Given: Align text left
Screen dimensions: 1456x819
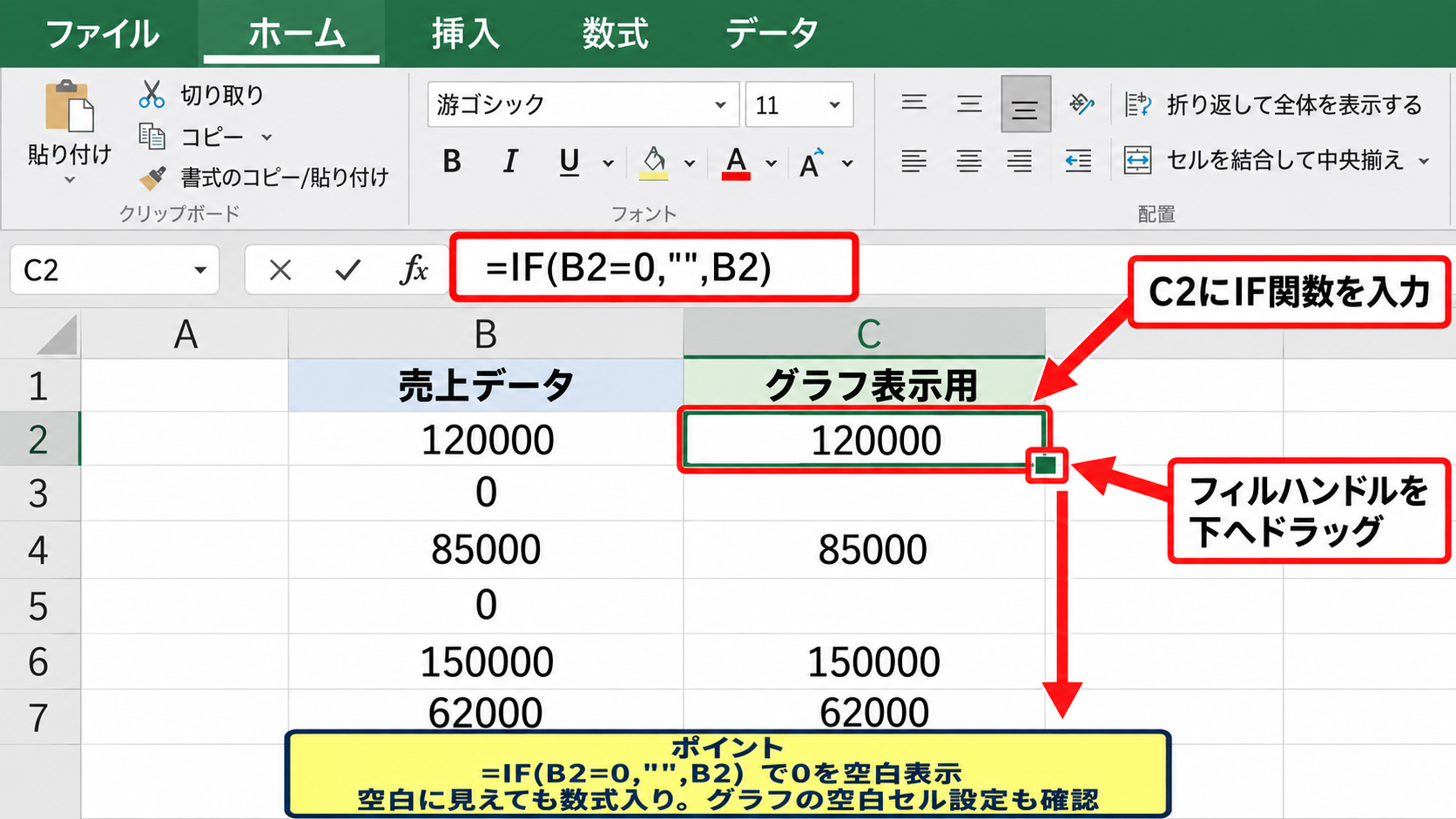Looking at the screenshot, I should (x=913, y=160).
